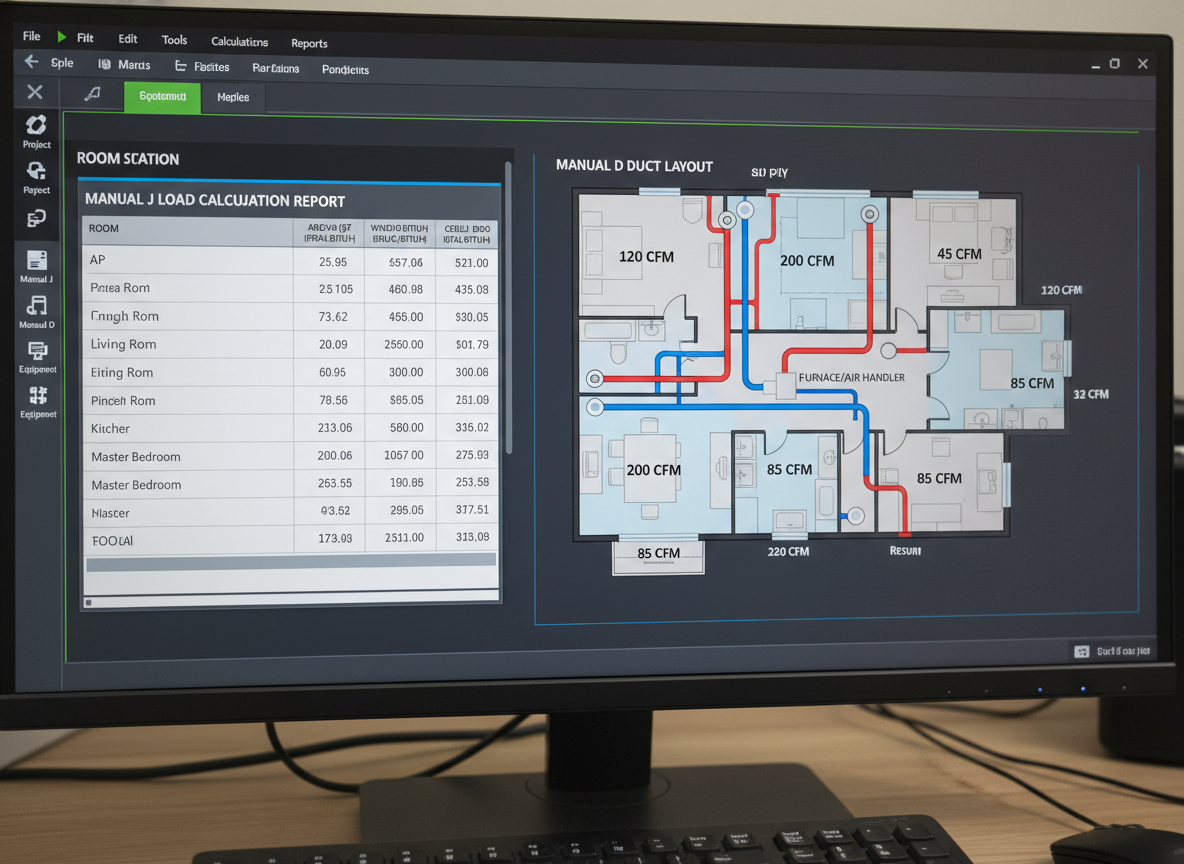The width and height of the screenshot is (1184, 864).
Task: Select the AP room row
Action: click(x=290, y=261)
